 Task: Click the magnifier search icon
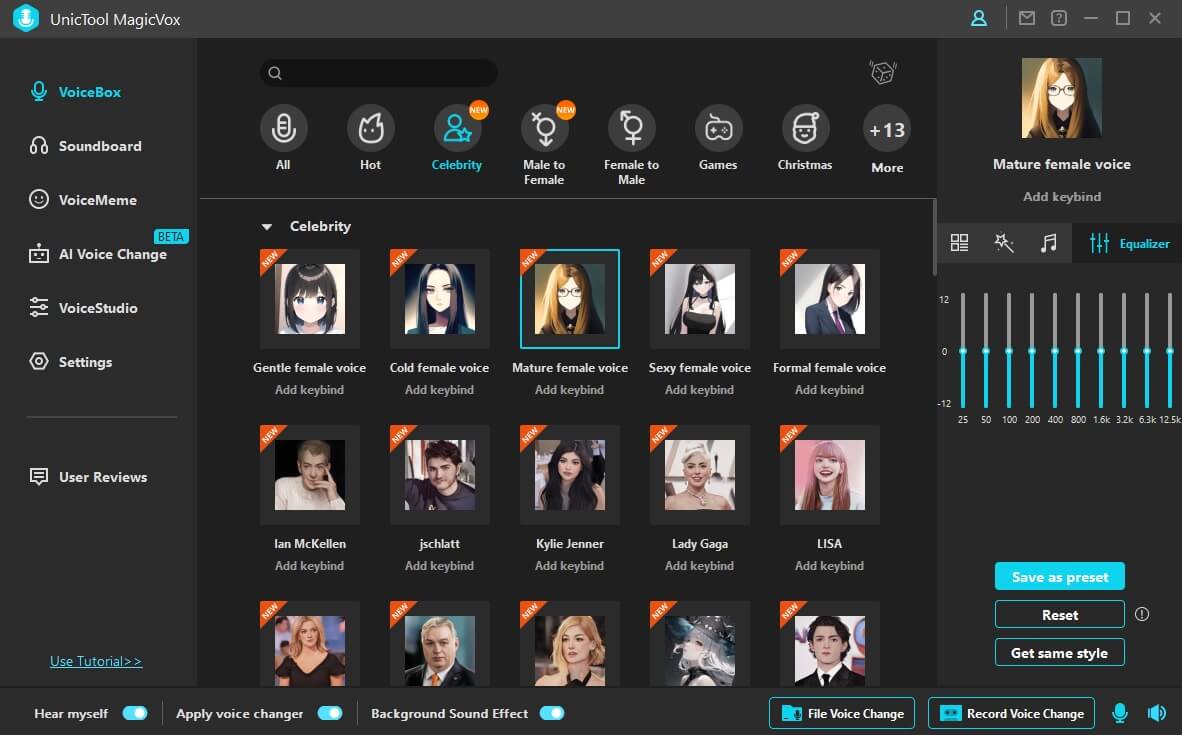[x=275, y=73]
